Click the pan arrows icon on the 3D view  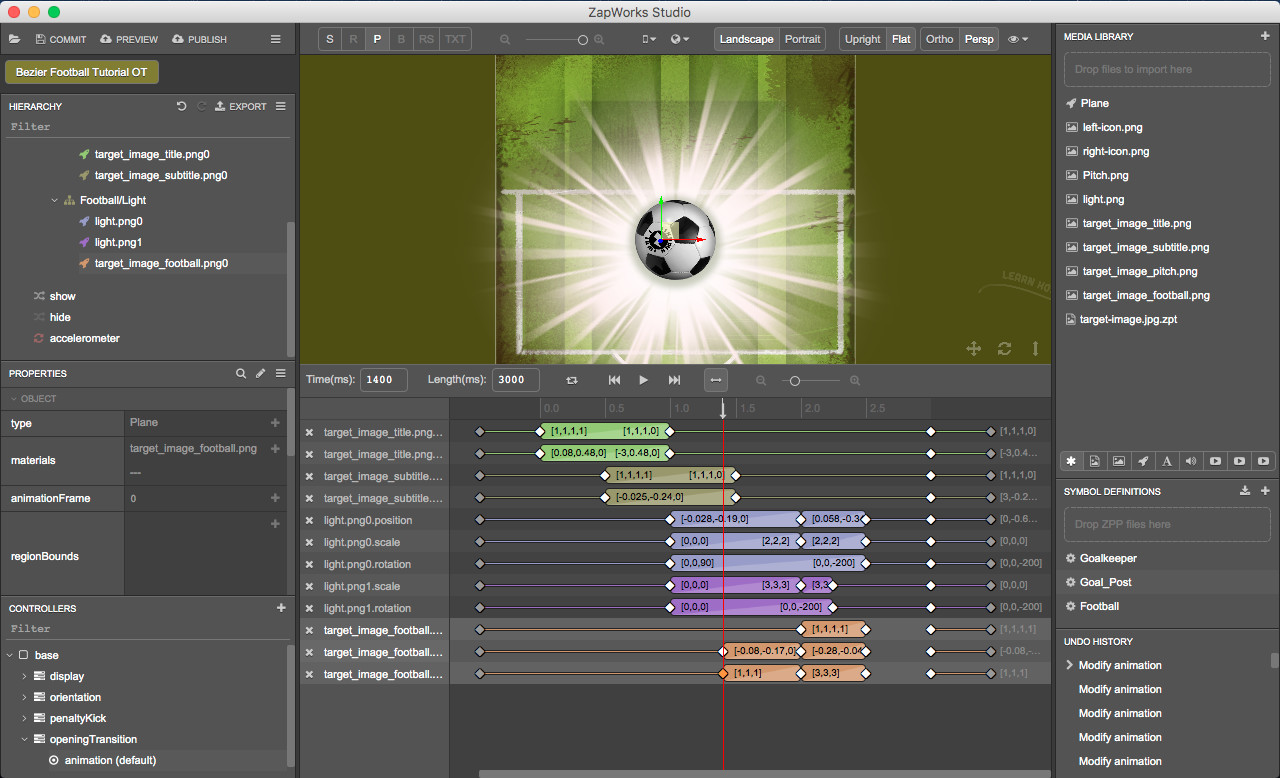[x=973, y=349]
